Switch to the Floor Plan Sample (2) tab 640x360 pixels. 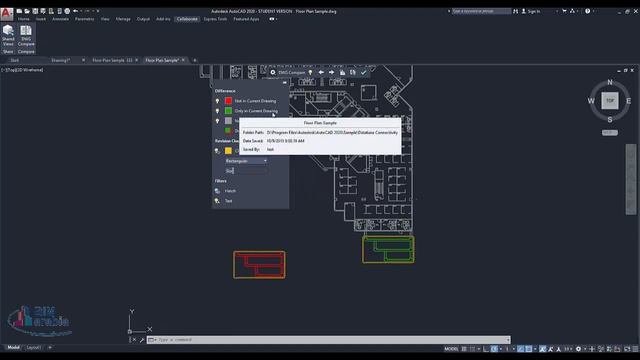[112, 60]
